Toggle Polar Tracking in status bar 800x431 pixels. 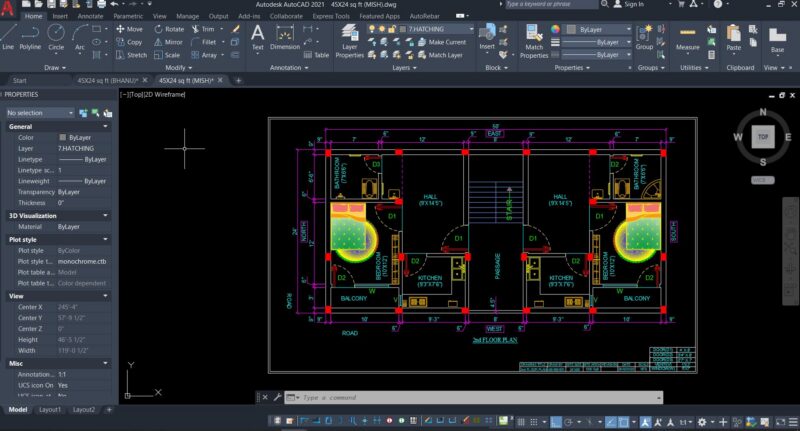568,422
